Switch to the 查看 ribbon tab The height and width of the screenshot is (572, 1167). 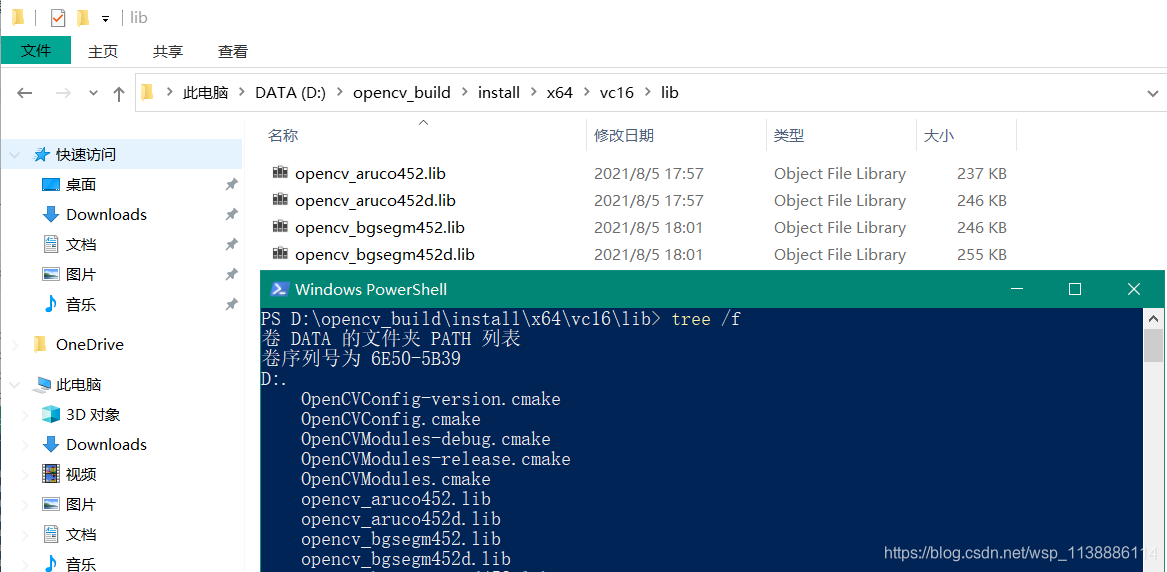[232, 51]
